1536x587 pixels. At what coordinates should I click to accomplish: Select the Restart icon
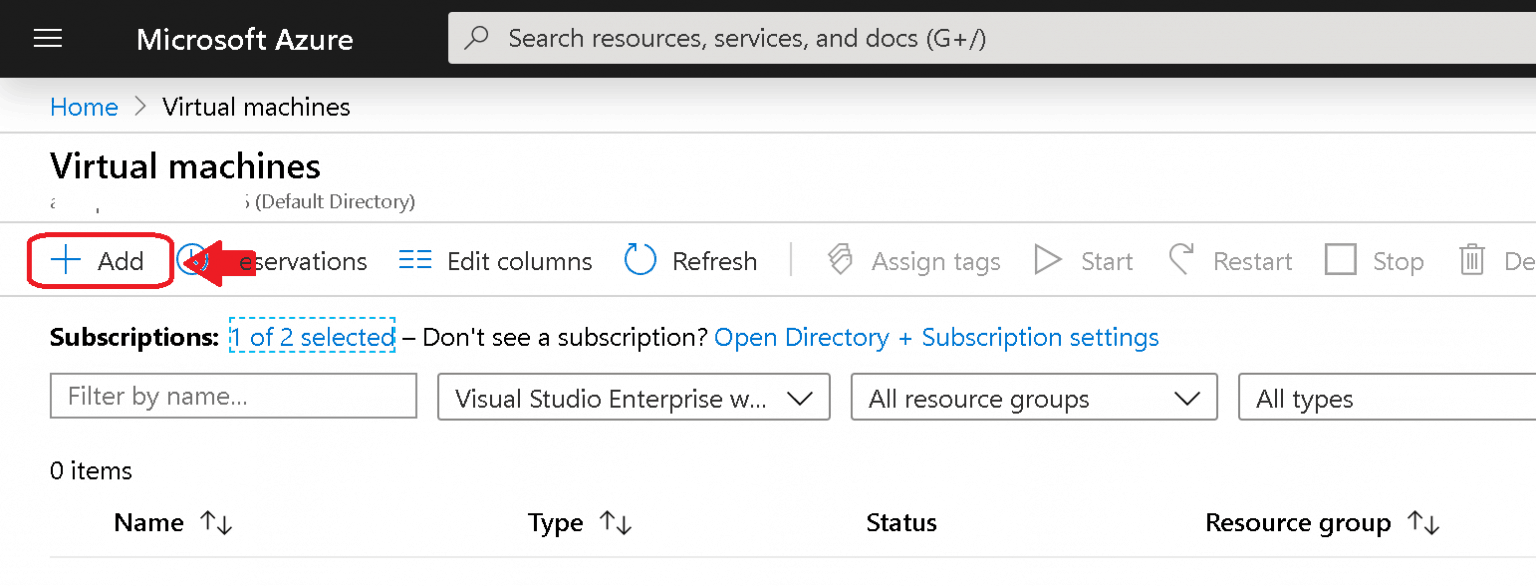[x=1181, y=260]
